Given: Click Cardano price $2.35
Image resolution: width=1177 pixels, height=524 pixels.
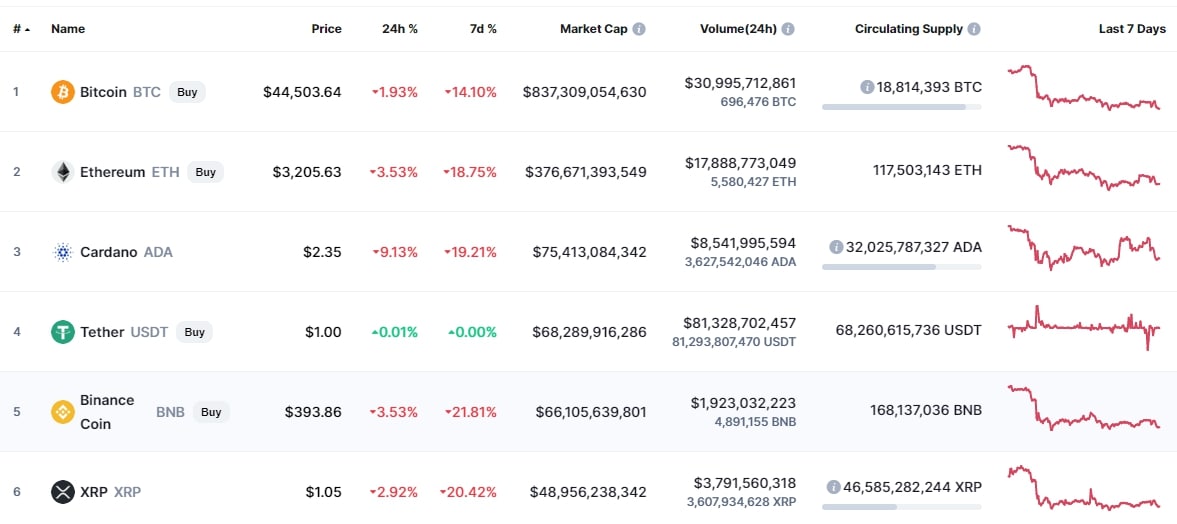Looking at the screenshot, I should click(323, 252).
